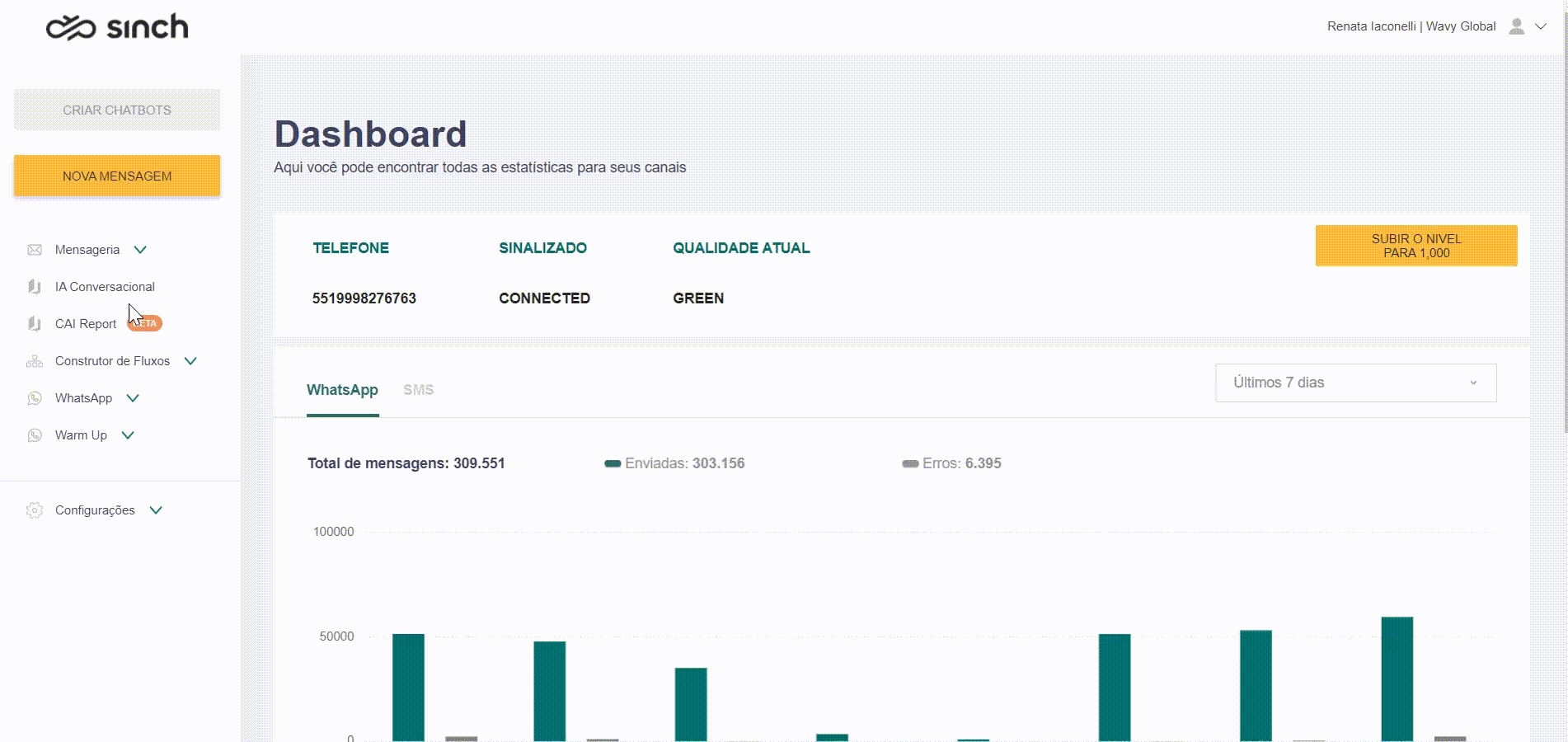Click the CRIAR CHATBOTS button
Screen dimensions: 1568x742
(x=117, y=110)
